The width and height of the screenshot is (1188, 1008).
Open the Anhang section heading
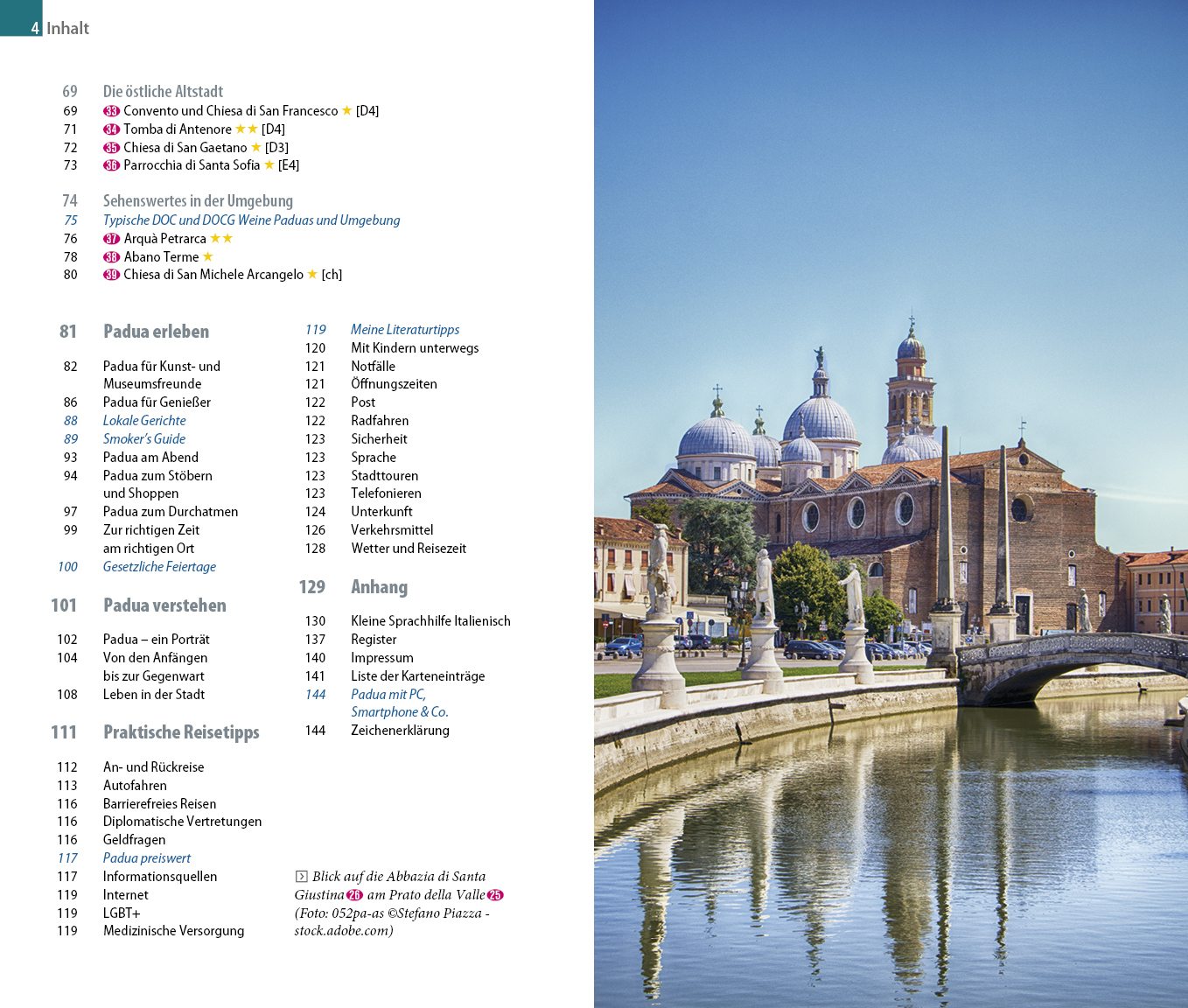tap(379, 587)
